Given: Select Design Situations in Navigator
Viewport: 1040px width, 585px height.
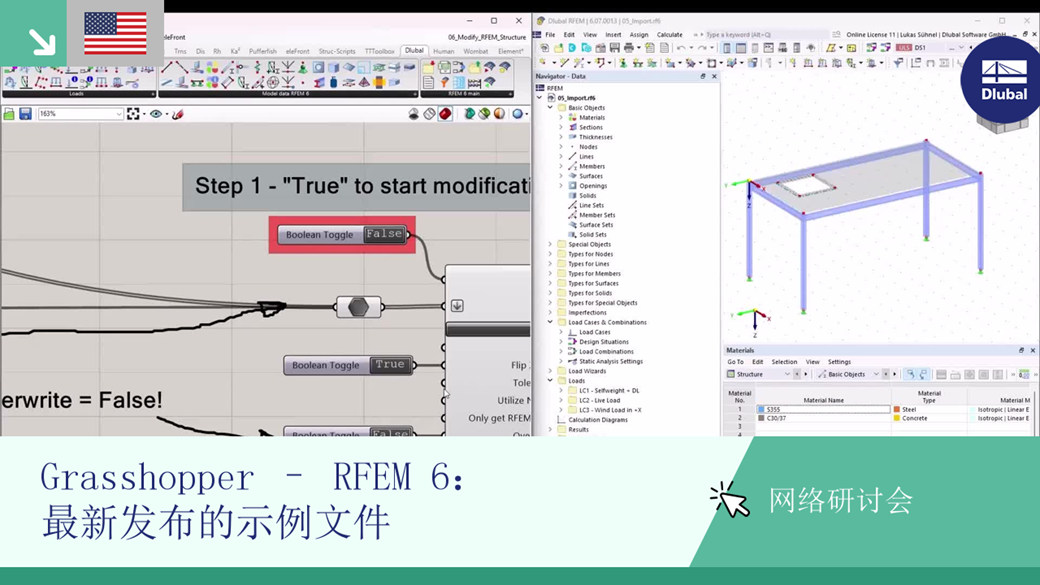Looking at the screenshot, I should pyautogui.click(x=604, y=342).
